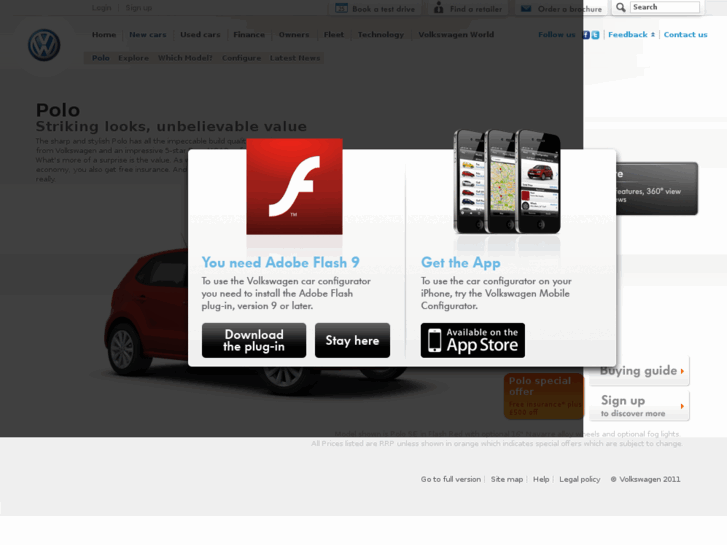This screenshot has height=545, width=727.
Task: Open Find a retailer
Action: click(x=476, y=9)
